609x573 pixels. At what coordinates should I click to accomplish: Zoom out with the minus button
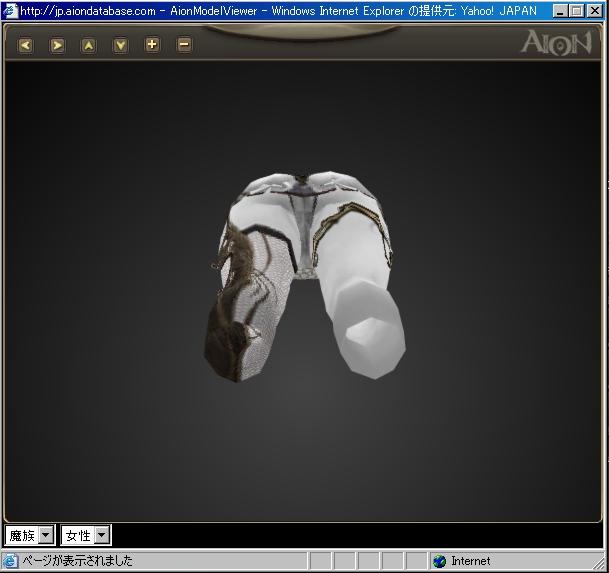(184, 45)
